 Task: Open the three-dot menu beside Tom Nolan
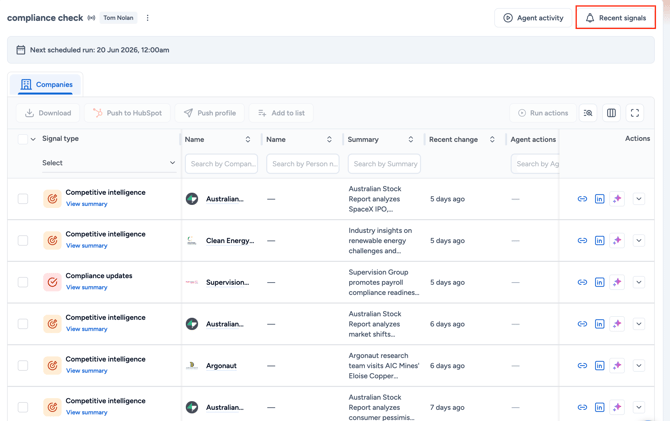(147, 18)
